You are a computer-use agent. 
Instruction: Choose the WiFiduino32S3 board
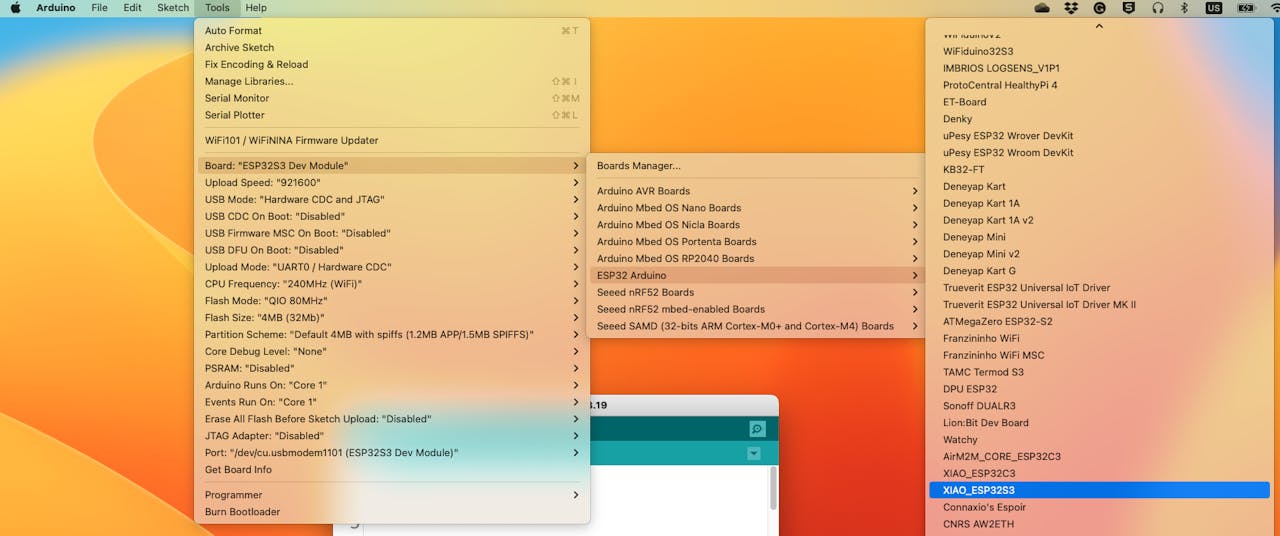1099,51
